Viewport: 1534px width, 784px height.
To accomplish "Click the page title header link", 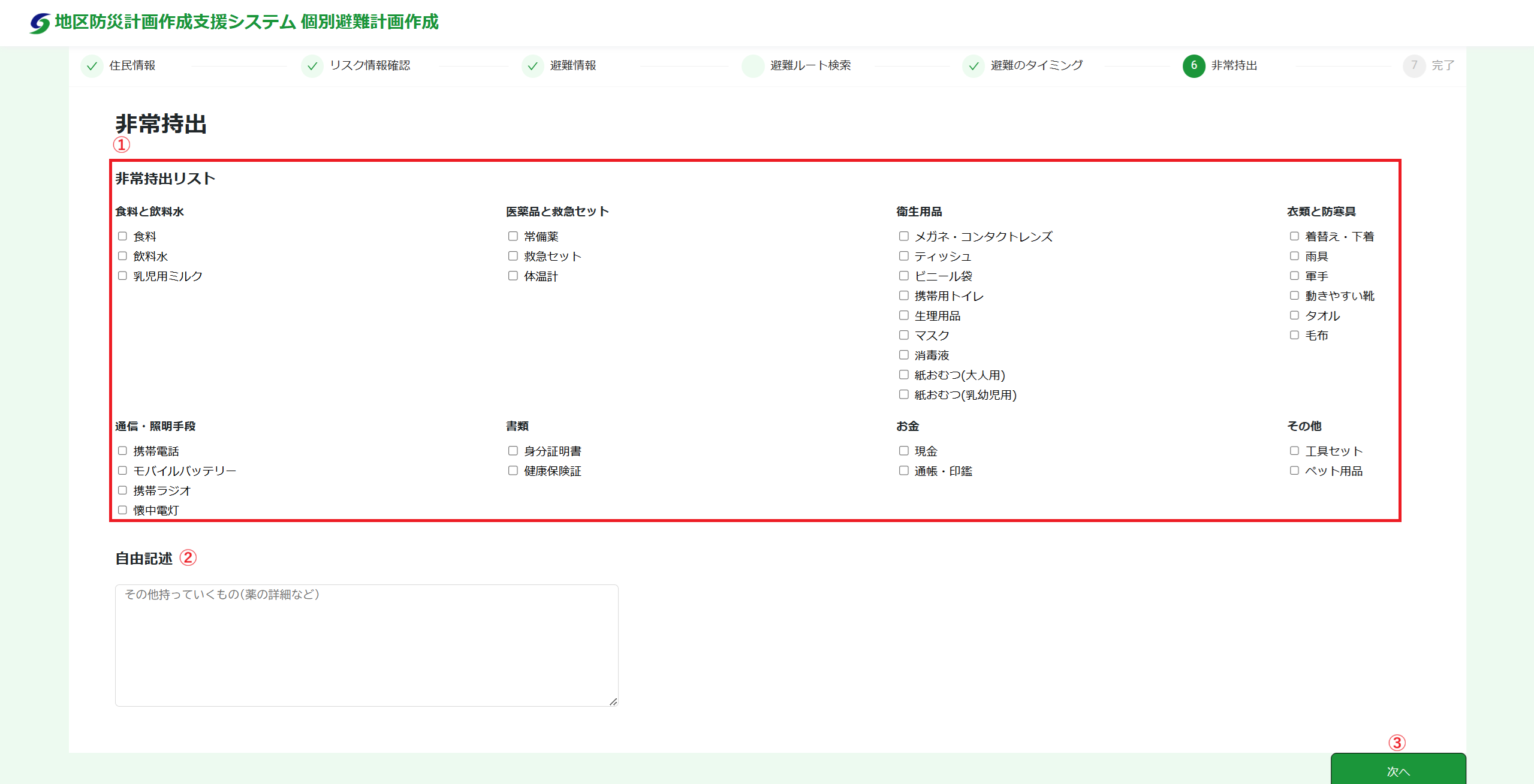I will point(246,22).
